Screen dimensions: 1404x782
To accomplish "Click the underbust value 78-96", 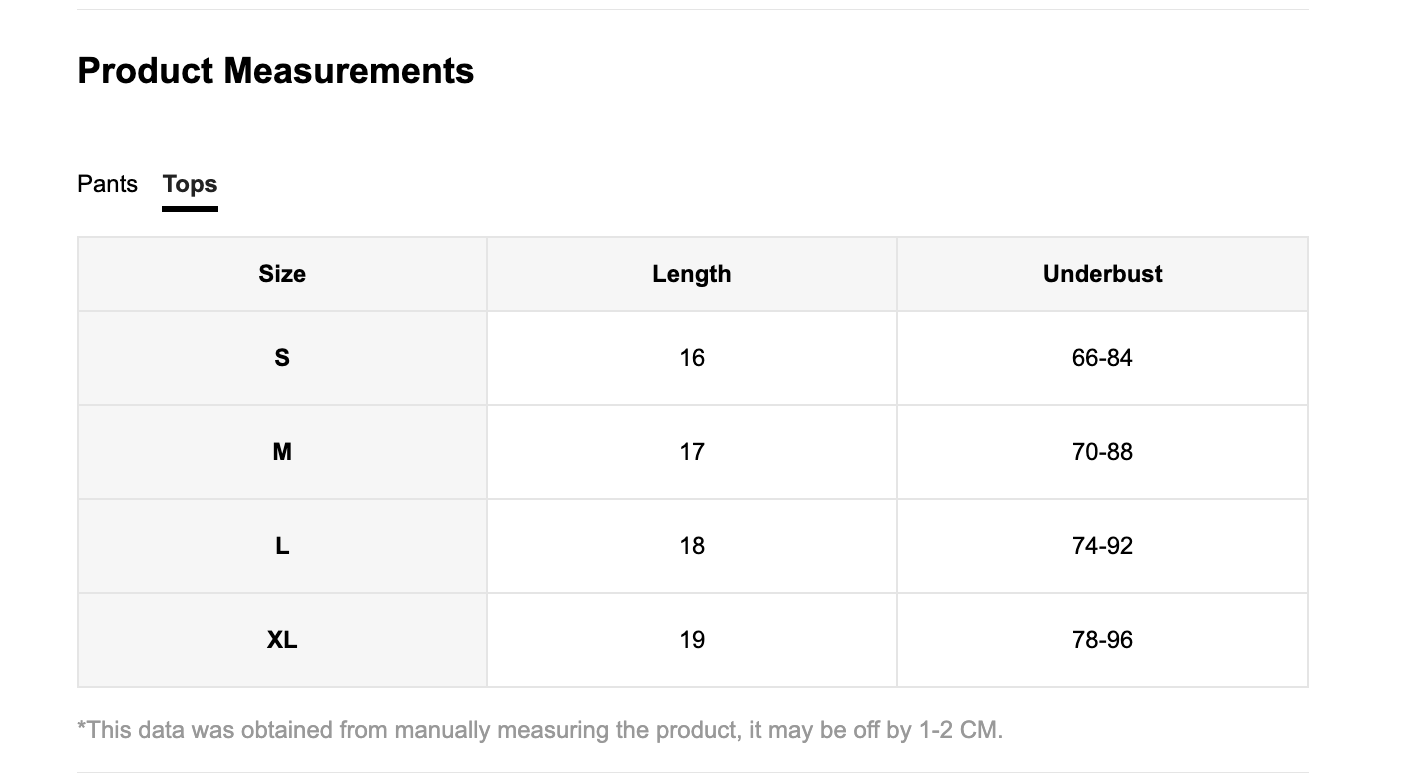I will (x=1102, y=640).
